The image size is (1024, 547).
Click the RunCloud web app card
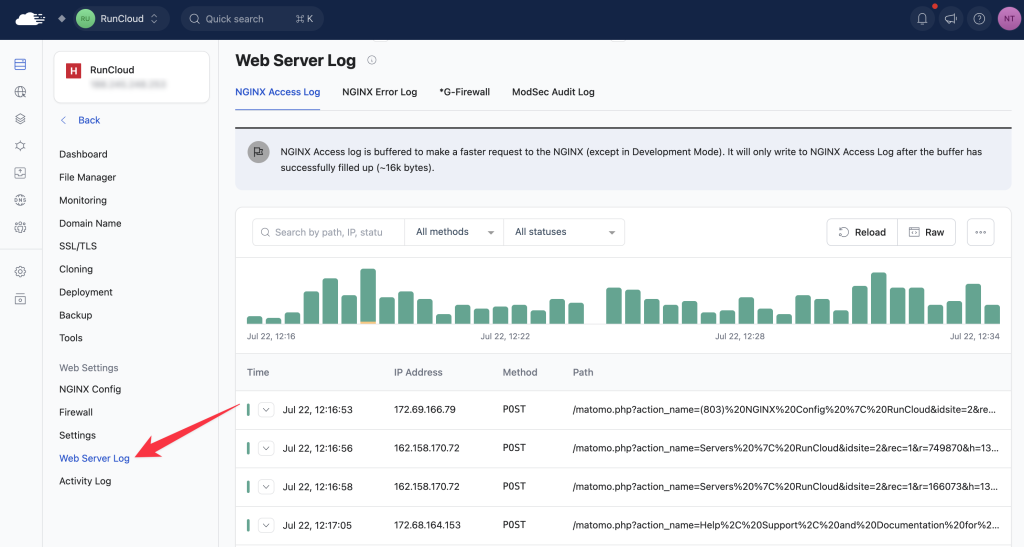point(131,77)
